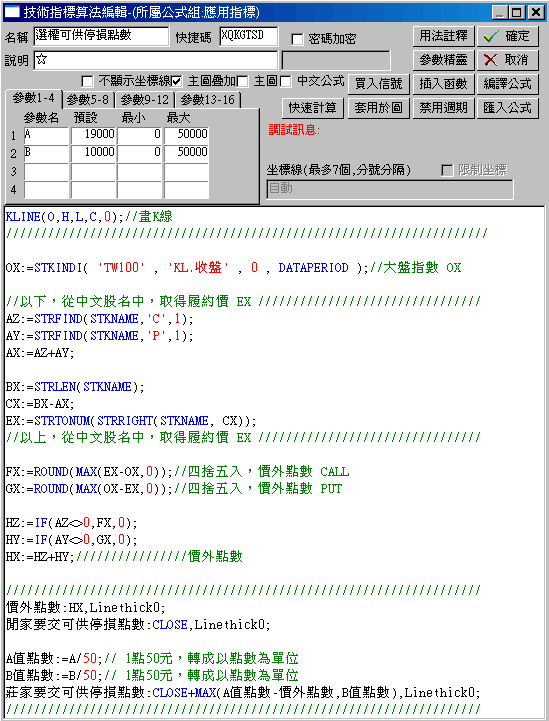Click the window icon in title bar
Viewport: 549px width, 721px height.
(11, 12)
